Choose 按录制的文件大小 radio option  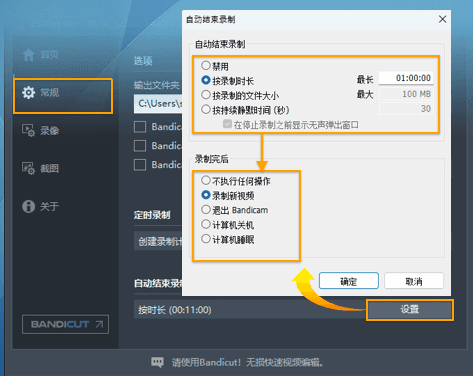206,95
